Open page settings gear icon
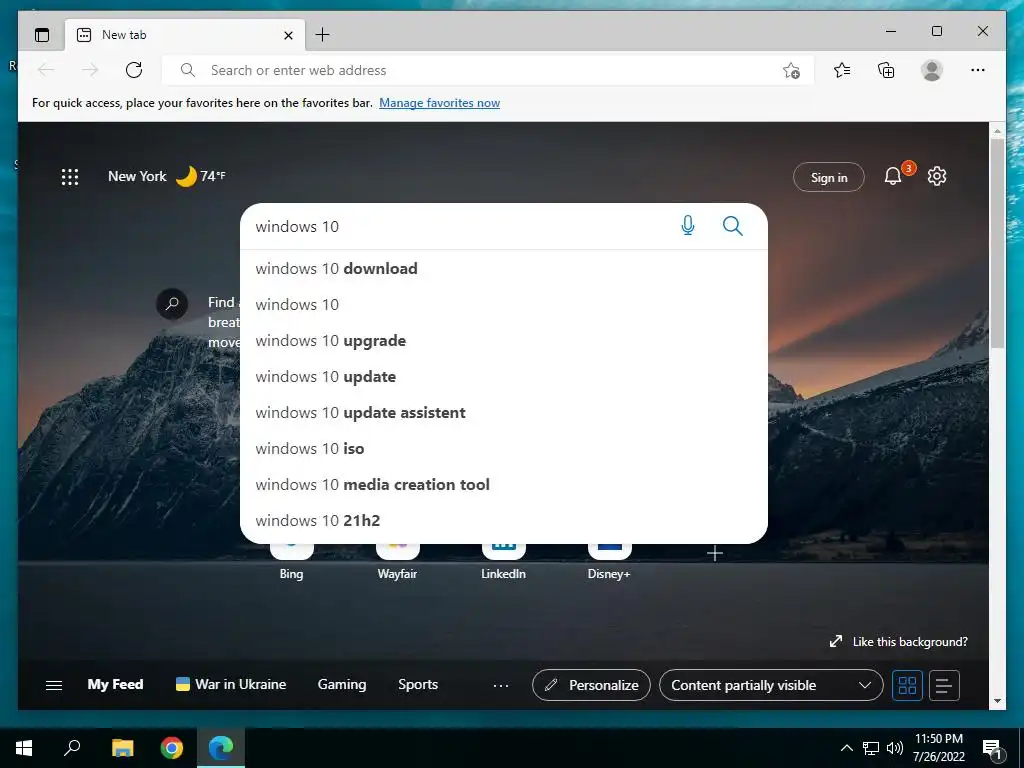This screenshot has height=768, width=1024. point(937,176)
